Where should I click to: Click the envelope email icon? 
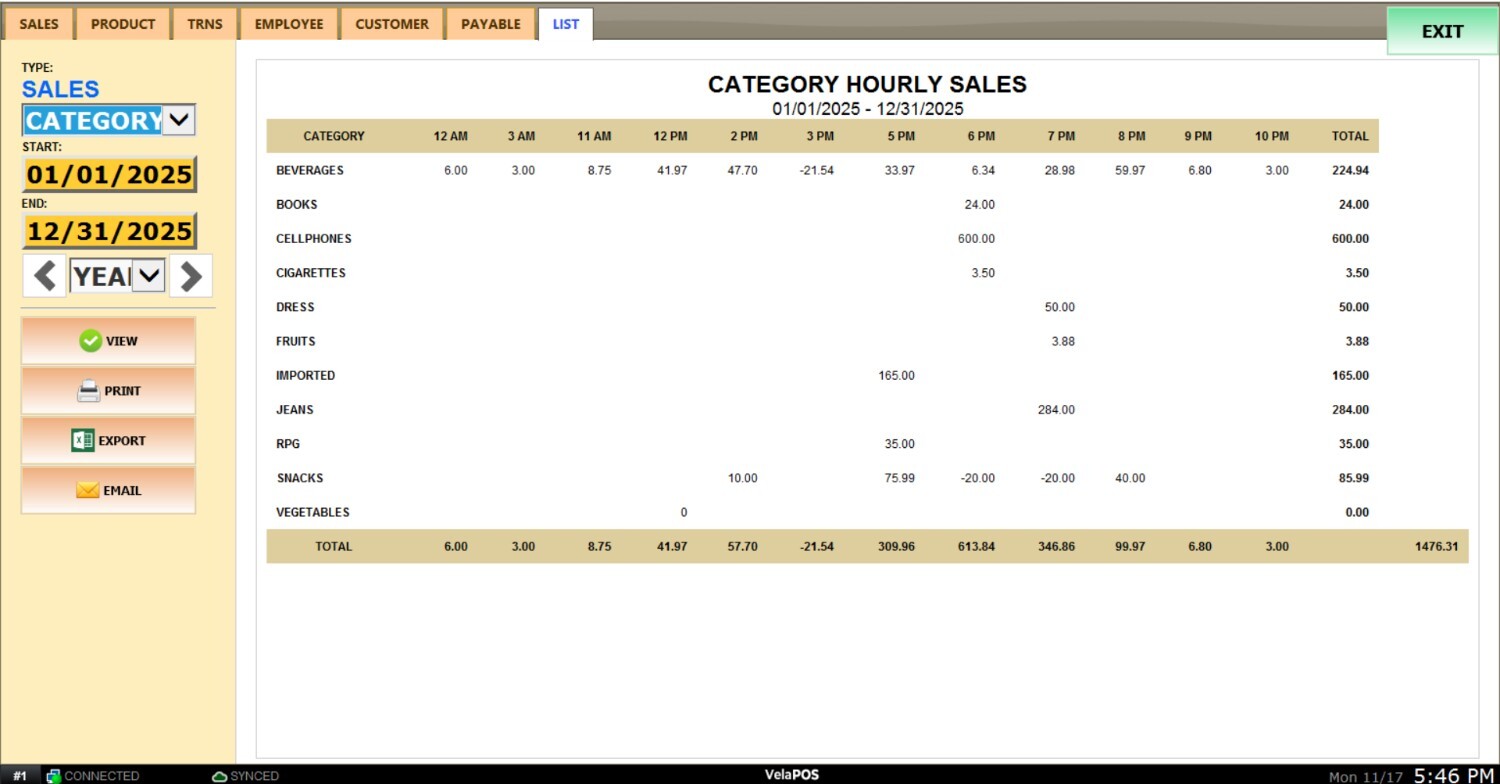tap(88, 490)
